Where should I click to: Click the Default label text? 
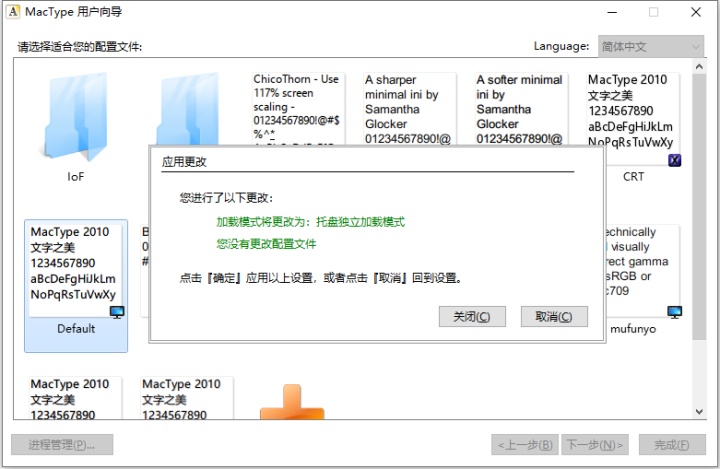76,329
